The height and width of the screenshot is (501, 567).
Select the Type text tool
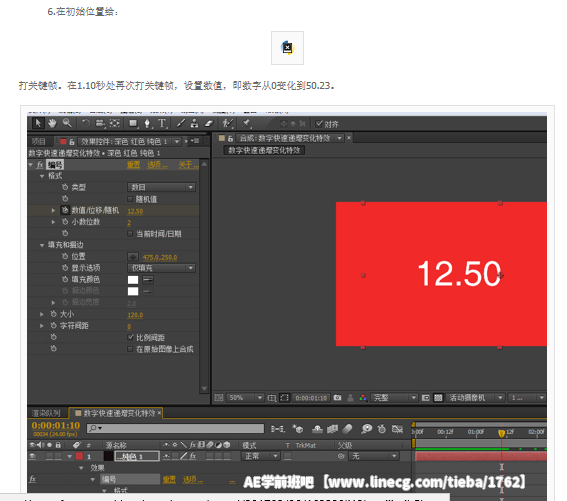162,123
